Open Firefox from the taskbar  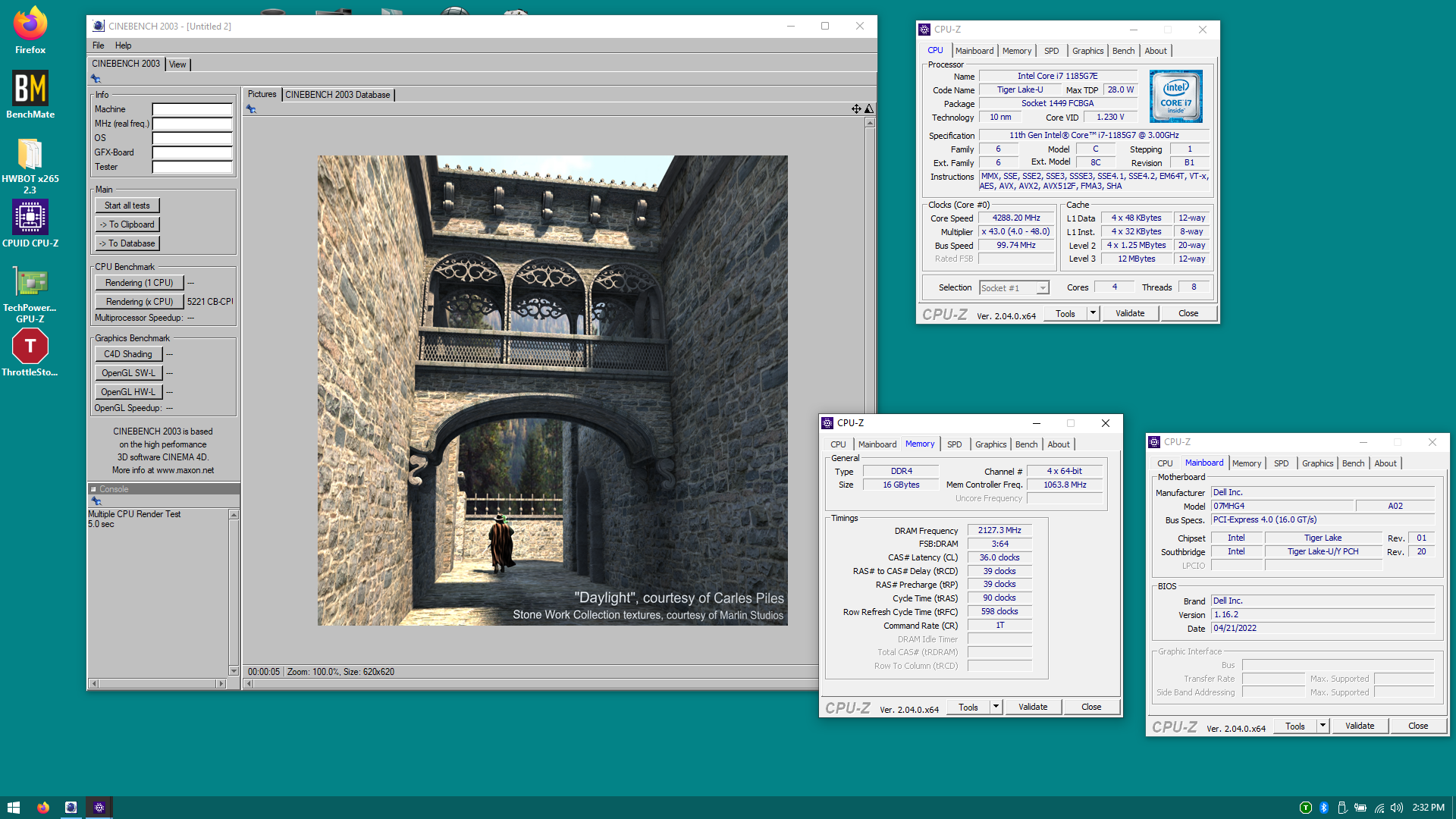(x=43, y=808)
